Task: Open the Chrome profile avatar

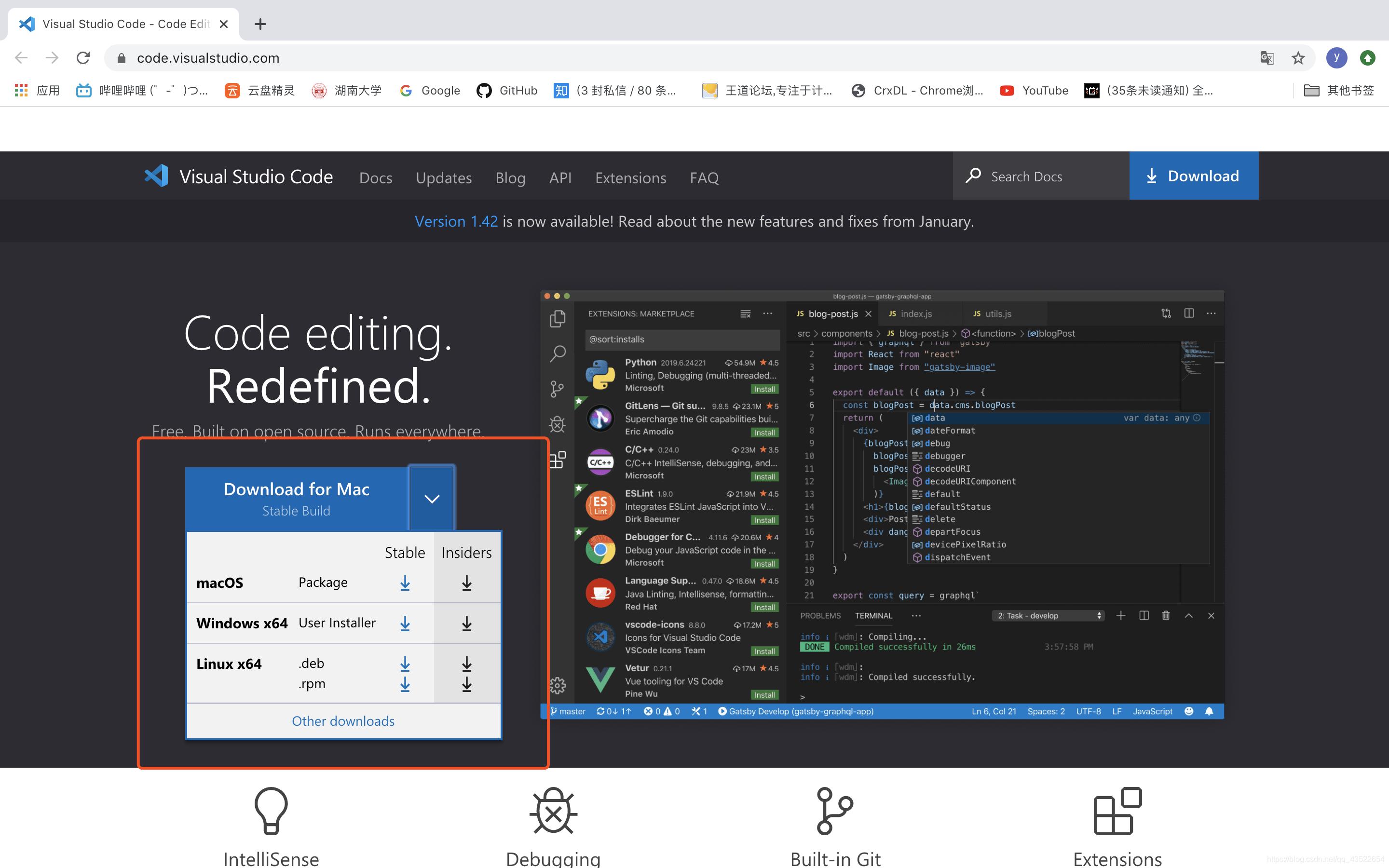Action: point(1336,58)
